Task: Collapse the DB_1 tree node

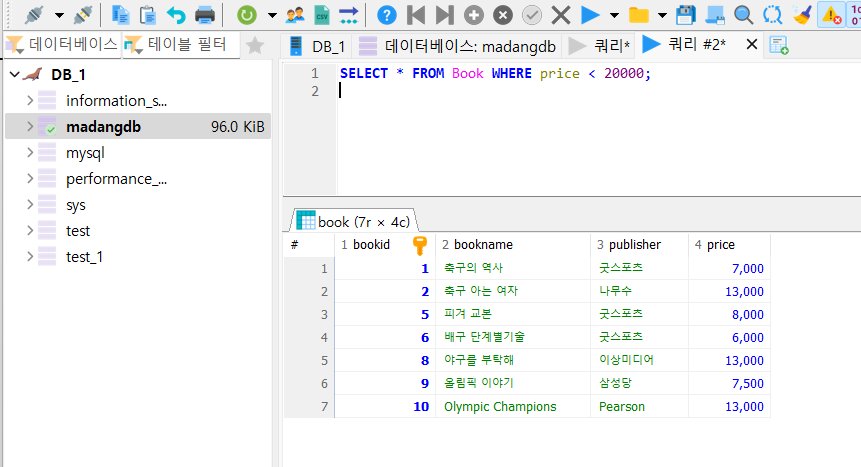Action: tap(15, 75)
